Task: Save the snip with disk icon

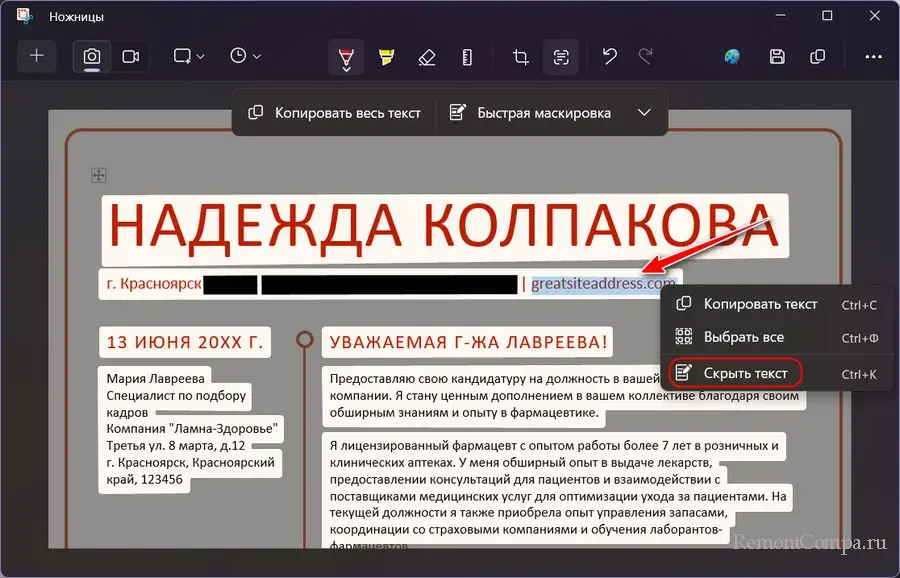Action: point(777,57)
